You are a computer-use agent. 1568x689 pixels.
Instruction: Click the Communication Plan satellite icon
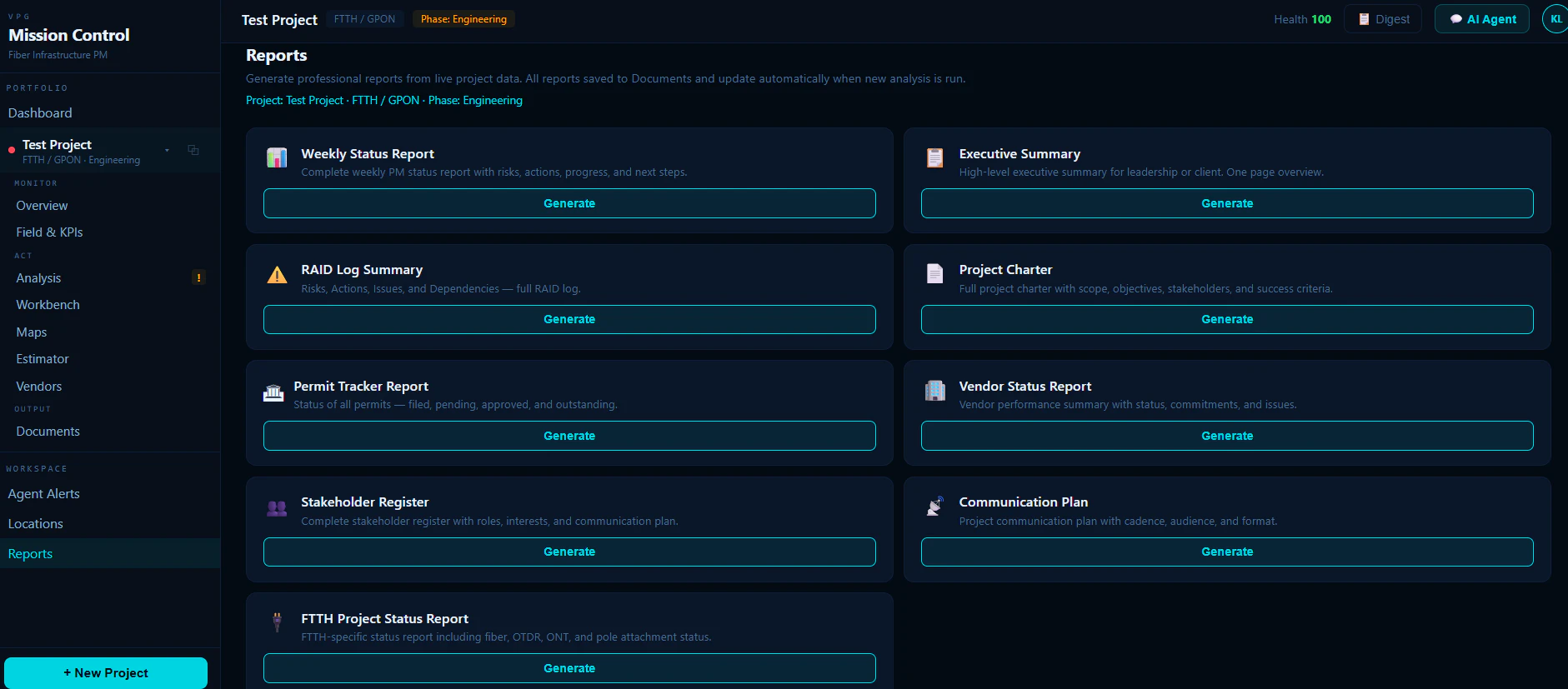pos(934,506)
